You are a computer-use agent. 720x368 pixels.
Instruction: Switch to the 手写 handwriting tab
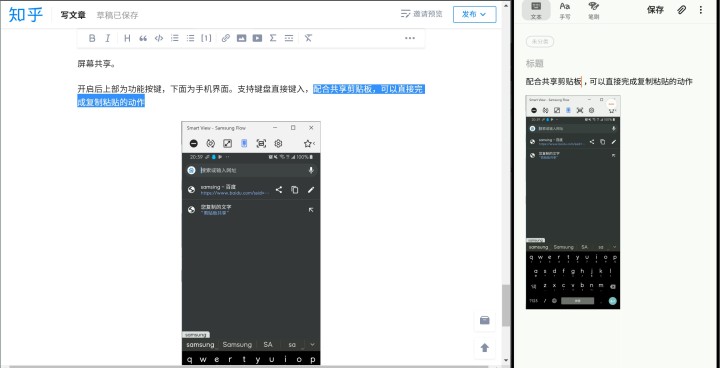pos(565,11)
